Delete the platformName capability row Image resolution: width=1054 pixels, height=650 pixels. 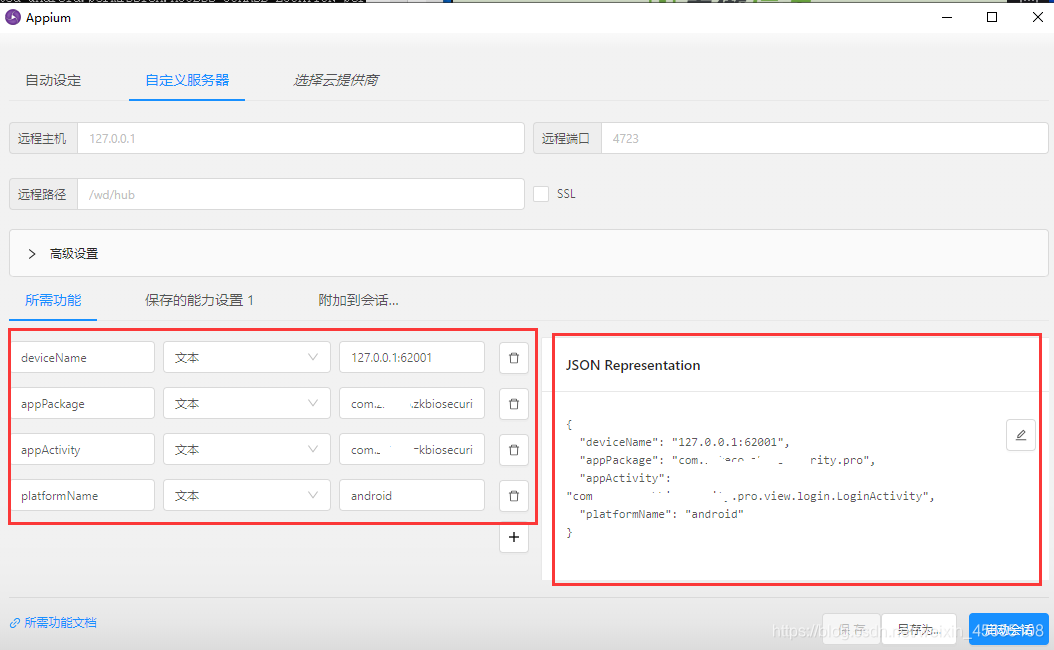pyautogui.click(x=514, y=495)
